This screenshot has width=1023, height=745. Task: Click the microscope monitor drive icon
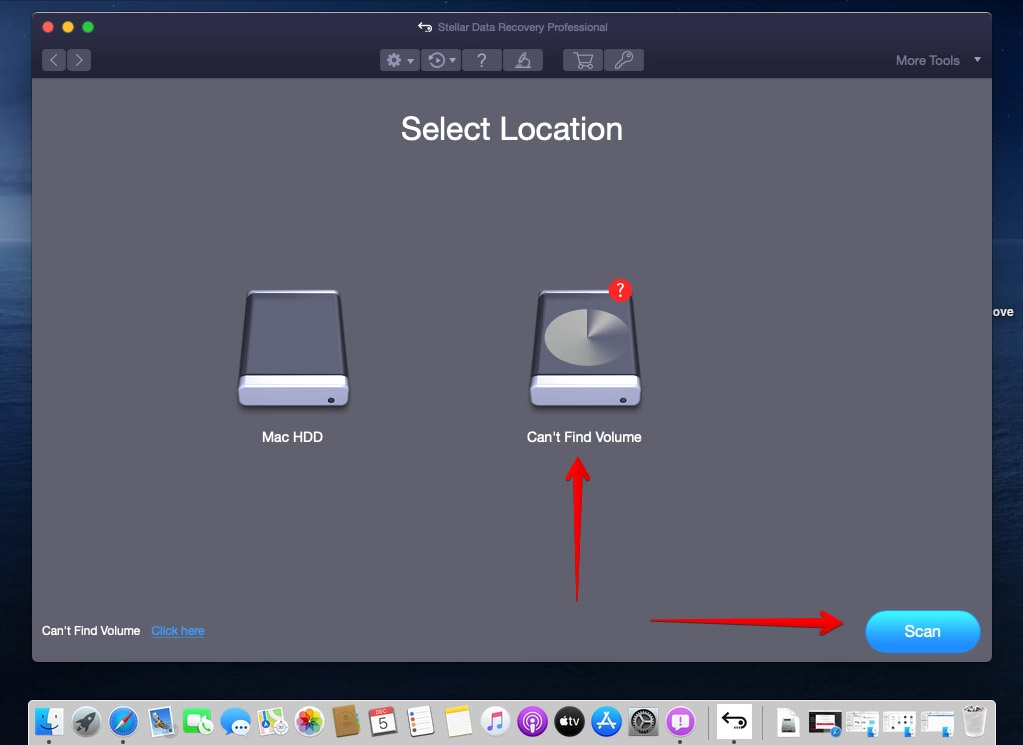pyautogui.click(x=523, y=60)
